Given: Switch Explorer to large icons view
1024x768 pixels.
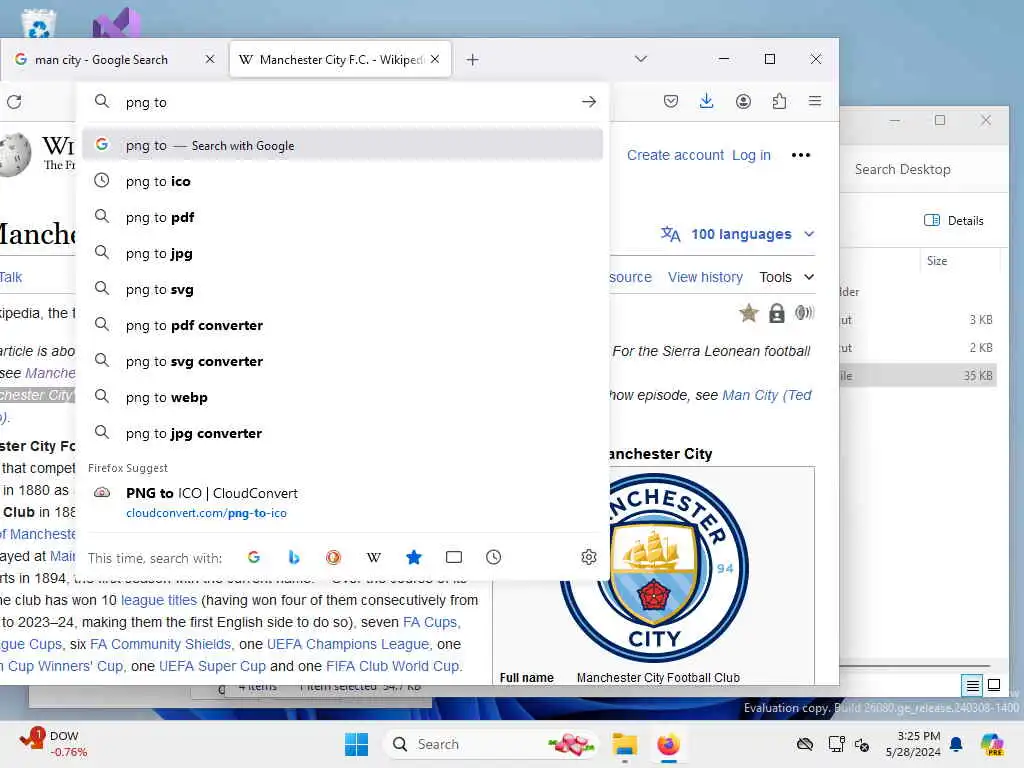Looking at the screenshot, I should click(994, 685).
